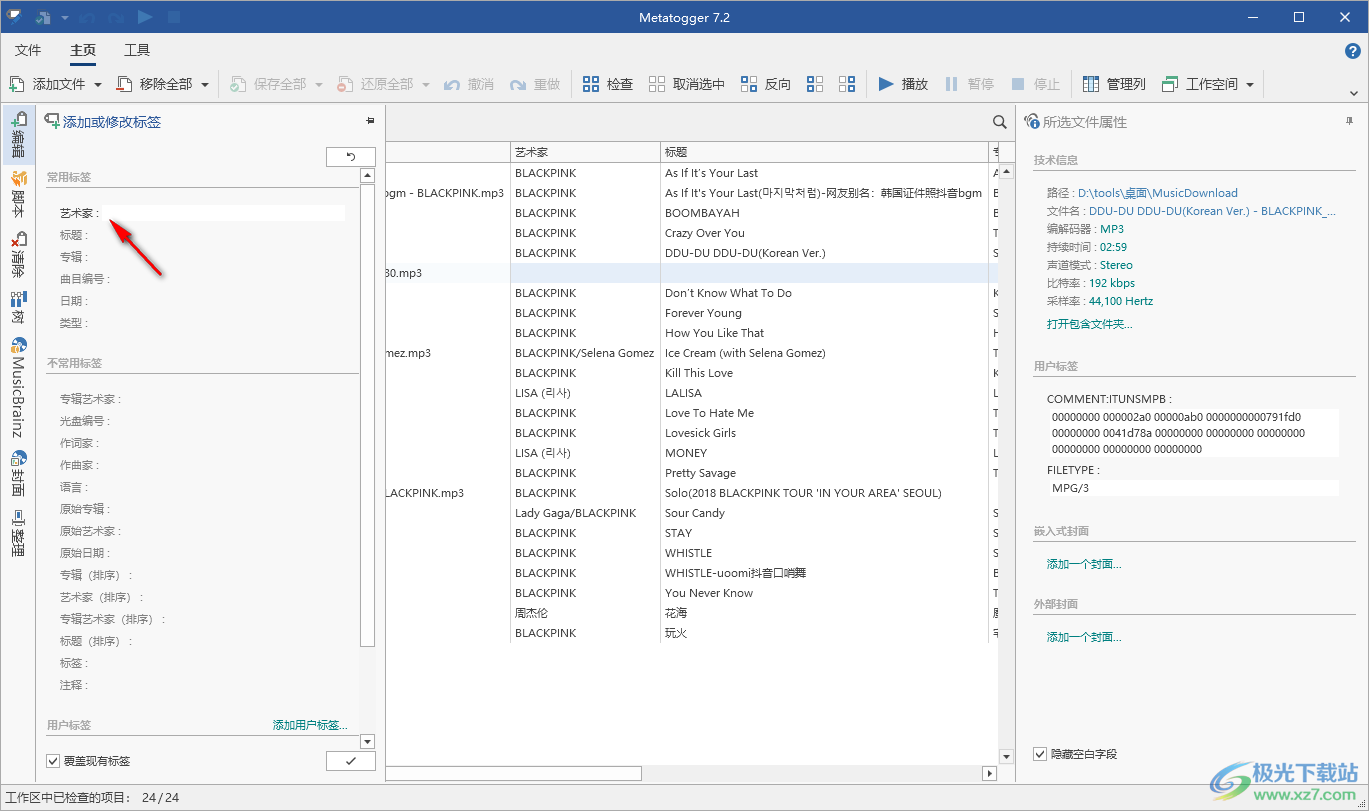Screen dimensions: 1369x811
Task: Click the 艺术家 artist input field
Action: click(225, 213)
